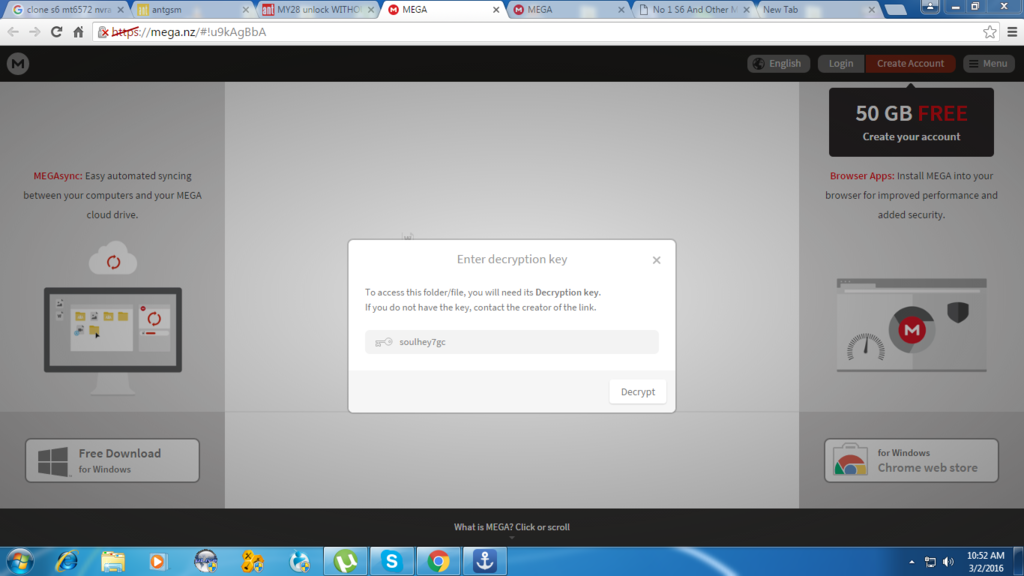Click the 50 GB FREE create account banner
1024x576 pixels.
911,122
